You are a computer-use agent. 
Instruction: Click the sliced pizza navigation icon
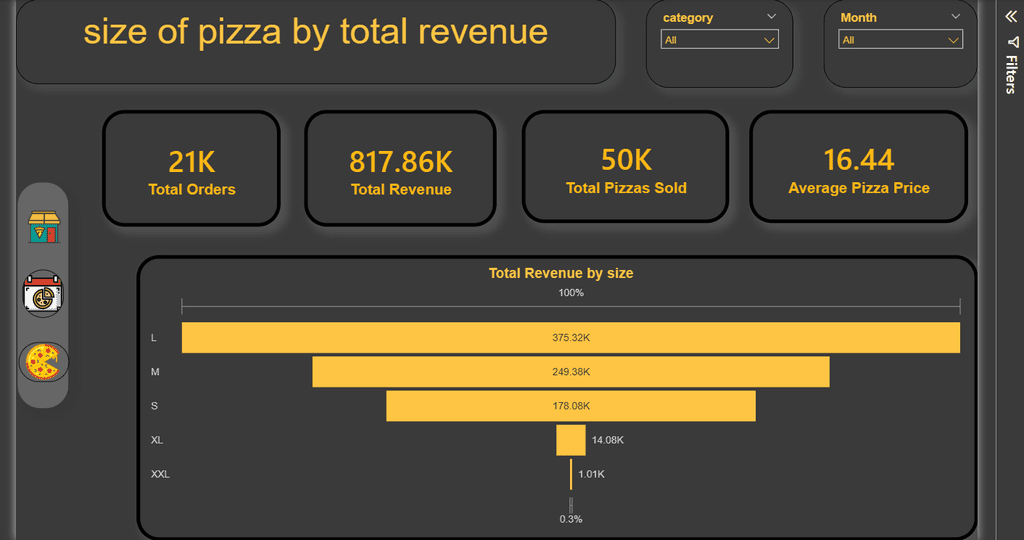click(x=44, y=361)
